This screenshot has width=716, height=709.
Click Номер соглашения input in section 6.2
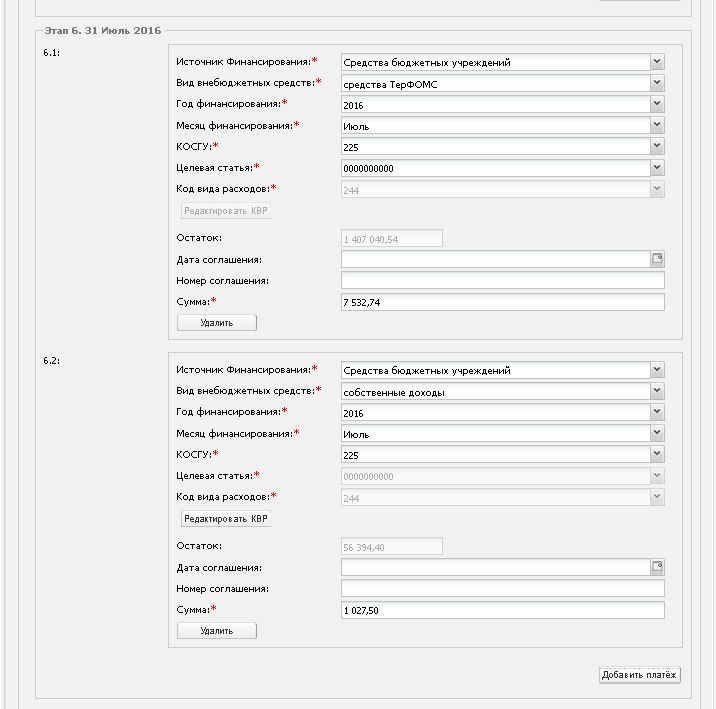click(502, 589)
